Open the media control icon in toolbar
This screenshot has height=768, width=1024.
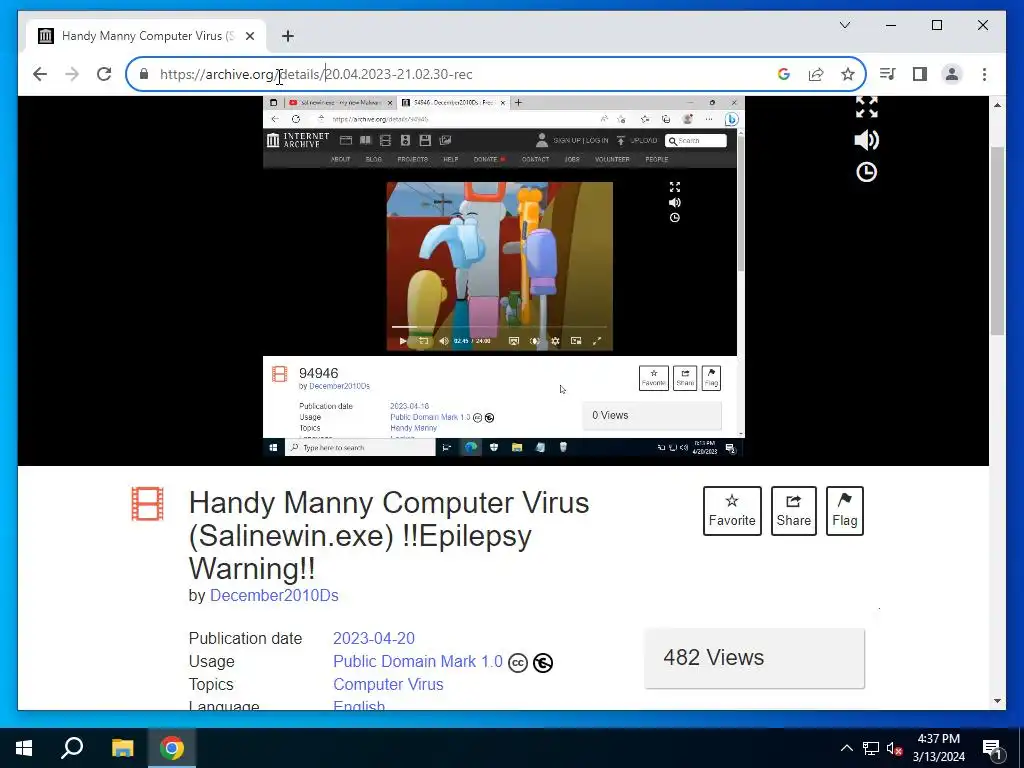click(x=888, y=74)
